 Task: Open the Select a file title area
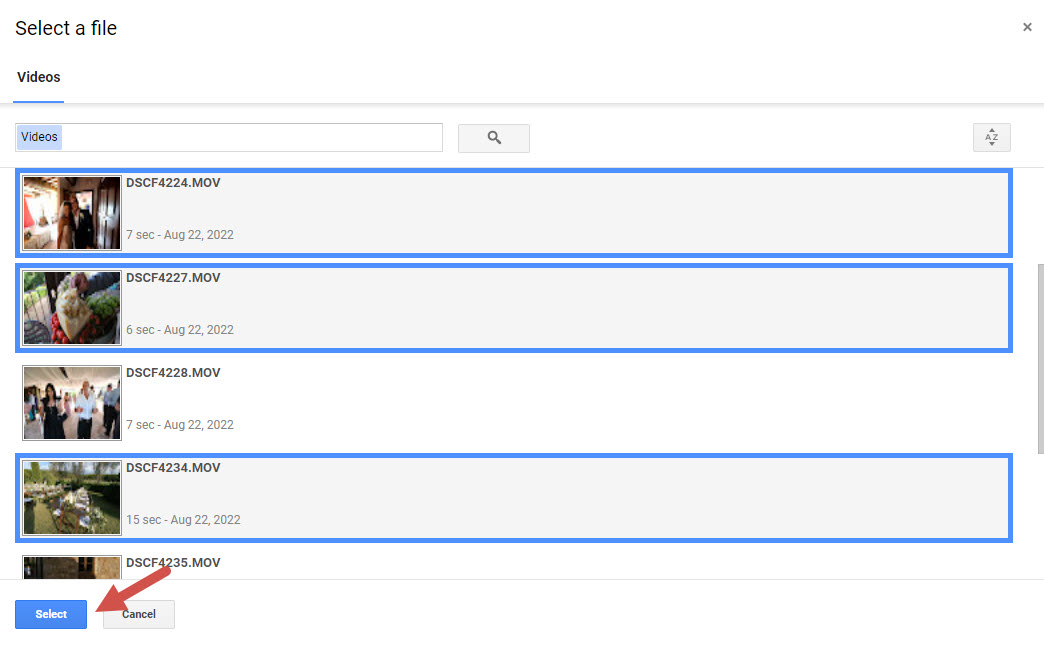(66, 28)
